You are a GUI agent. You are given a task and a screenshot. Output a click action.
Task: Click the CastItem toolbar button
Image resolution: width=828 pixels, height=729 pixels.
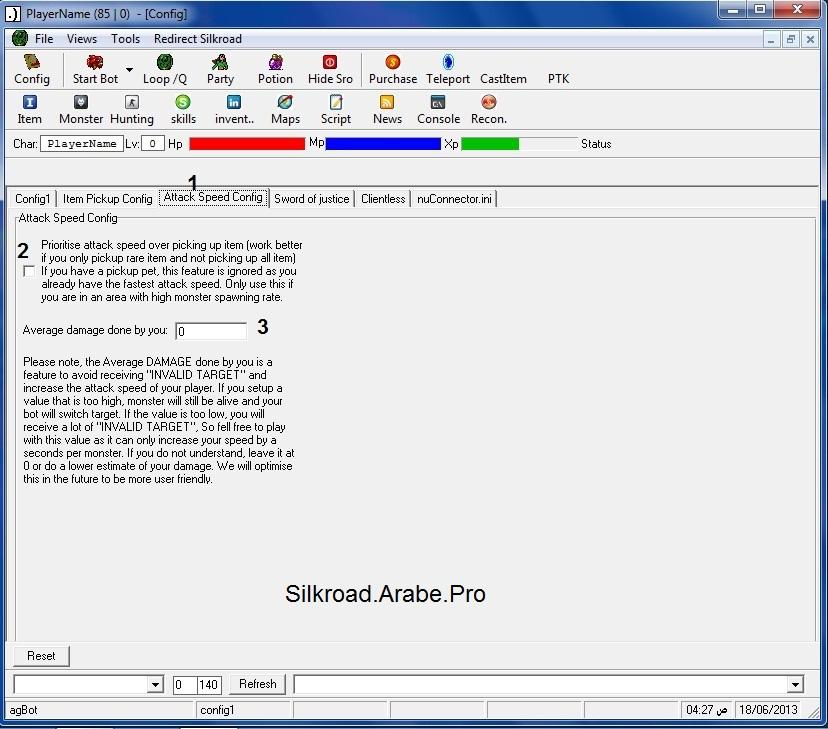503,79
